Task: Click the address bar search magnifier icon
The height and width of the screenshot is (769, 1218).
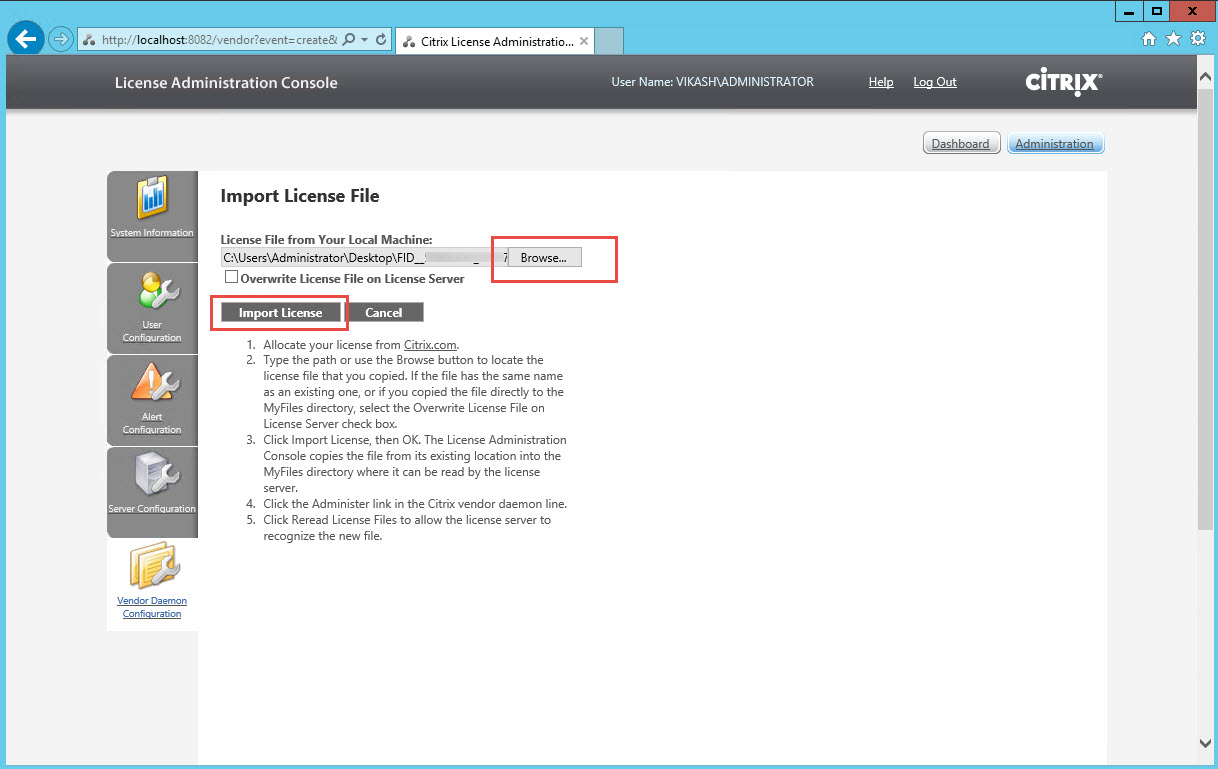Action: click(x=349, y=40)
